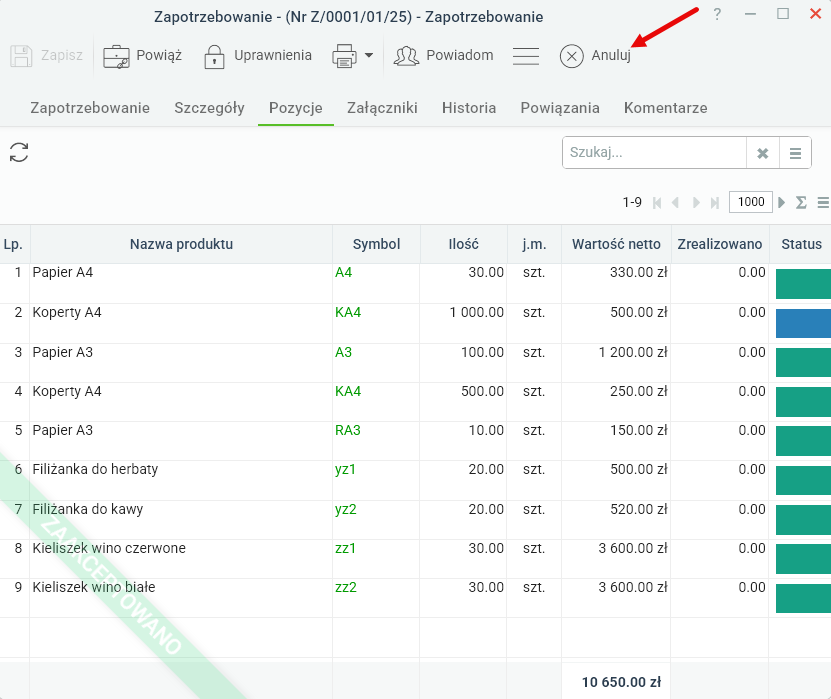Open the Komentarze tab
The image size is (831, 699).
[666, 108]
